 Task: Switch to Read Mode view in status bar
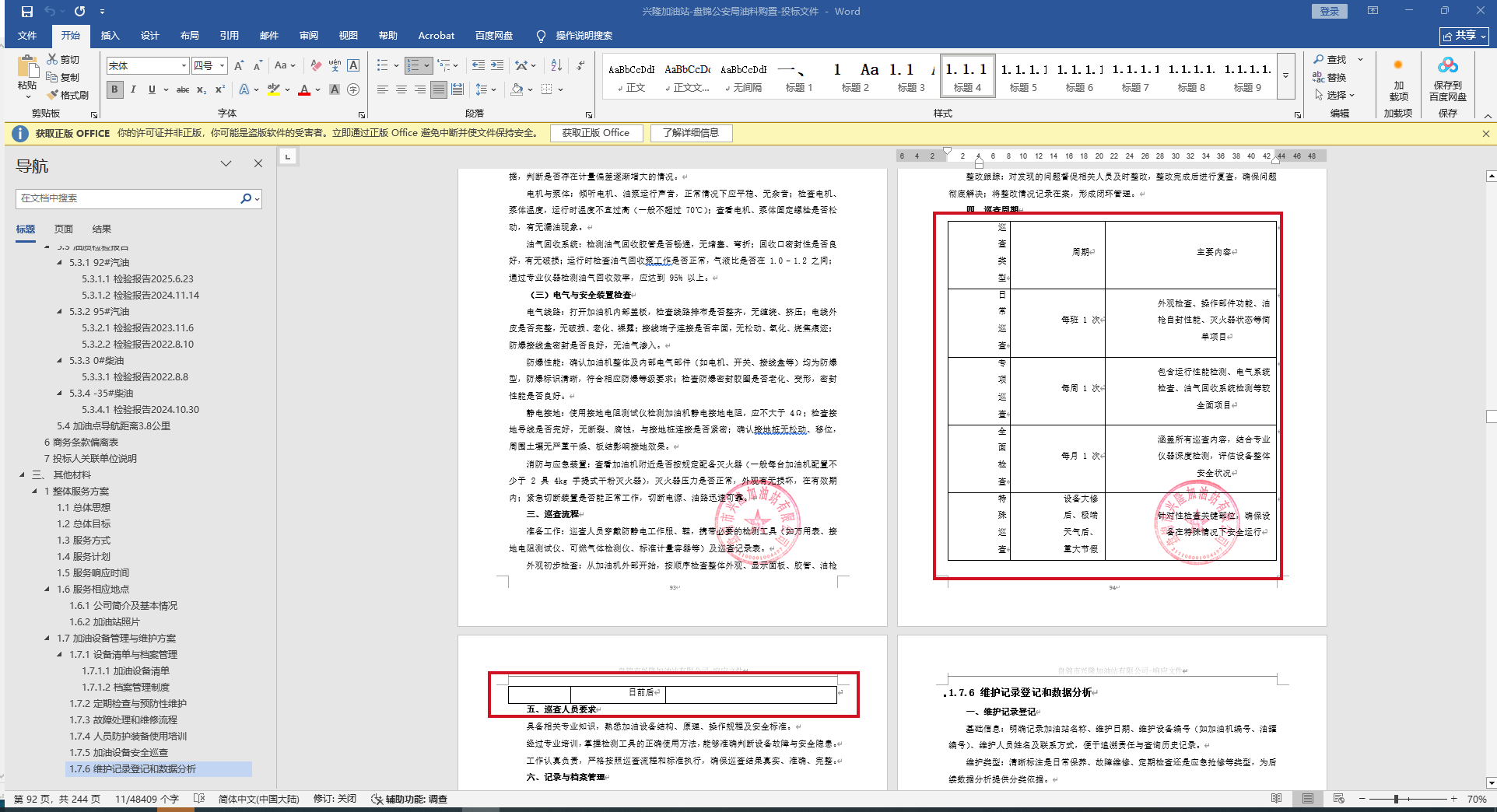click(1276, 799)
